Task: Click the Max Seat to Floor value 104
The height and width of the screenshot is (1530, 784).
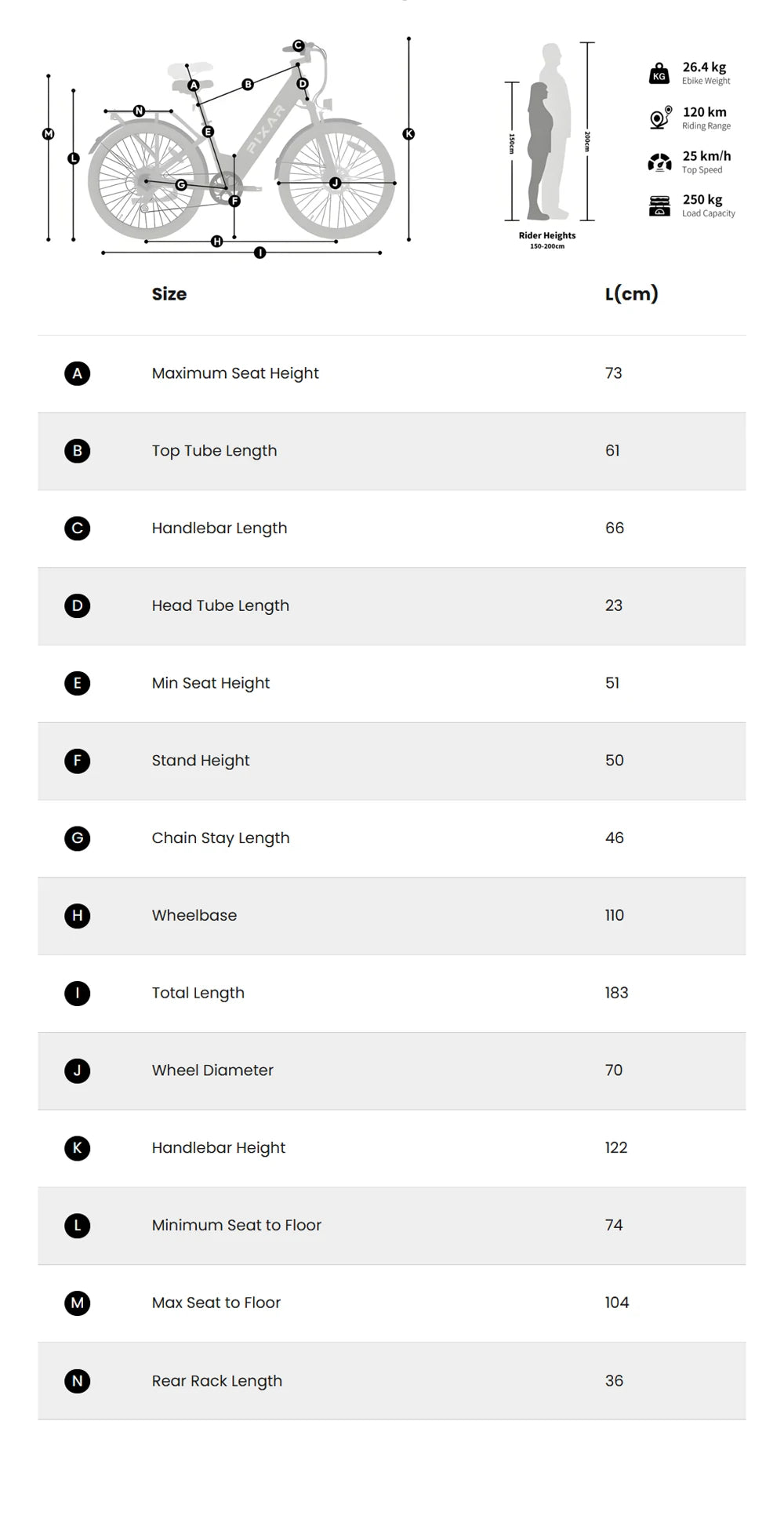Action: click(616, 1303)
